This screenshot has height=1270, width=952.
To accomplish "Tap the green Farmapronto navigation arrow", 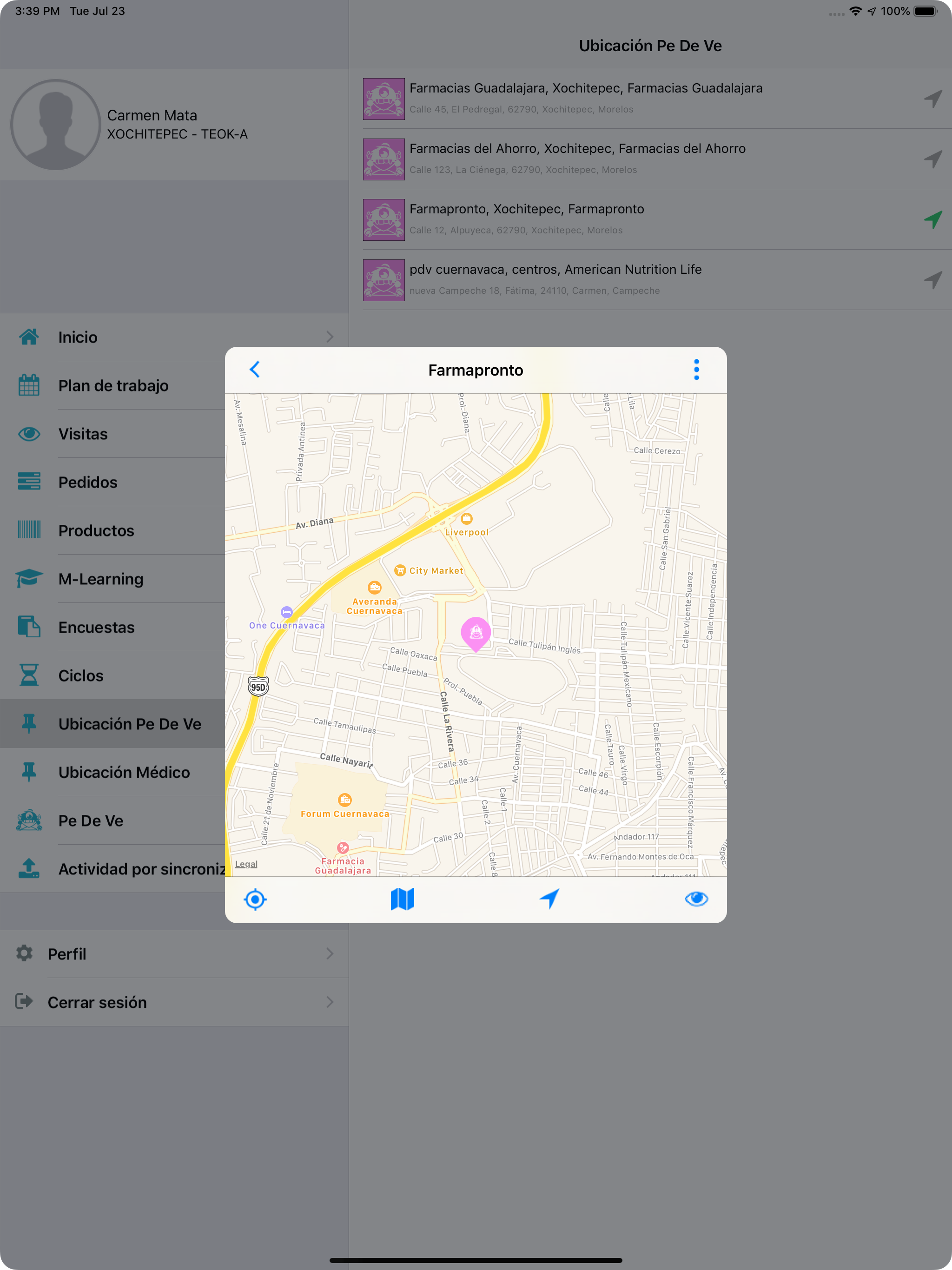I will pyautogui.click(x=933, y=219).
